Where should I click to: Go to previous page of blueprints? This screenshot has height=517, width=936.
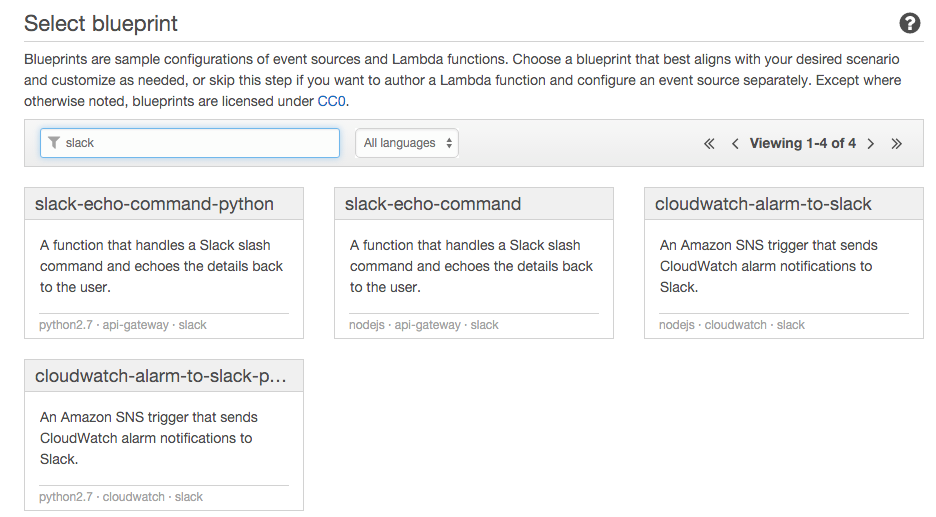click(735, 144)
